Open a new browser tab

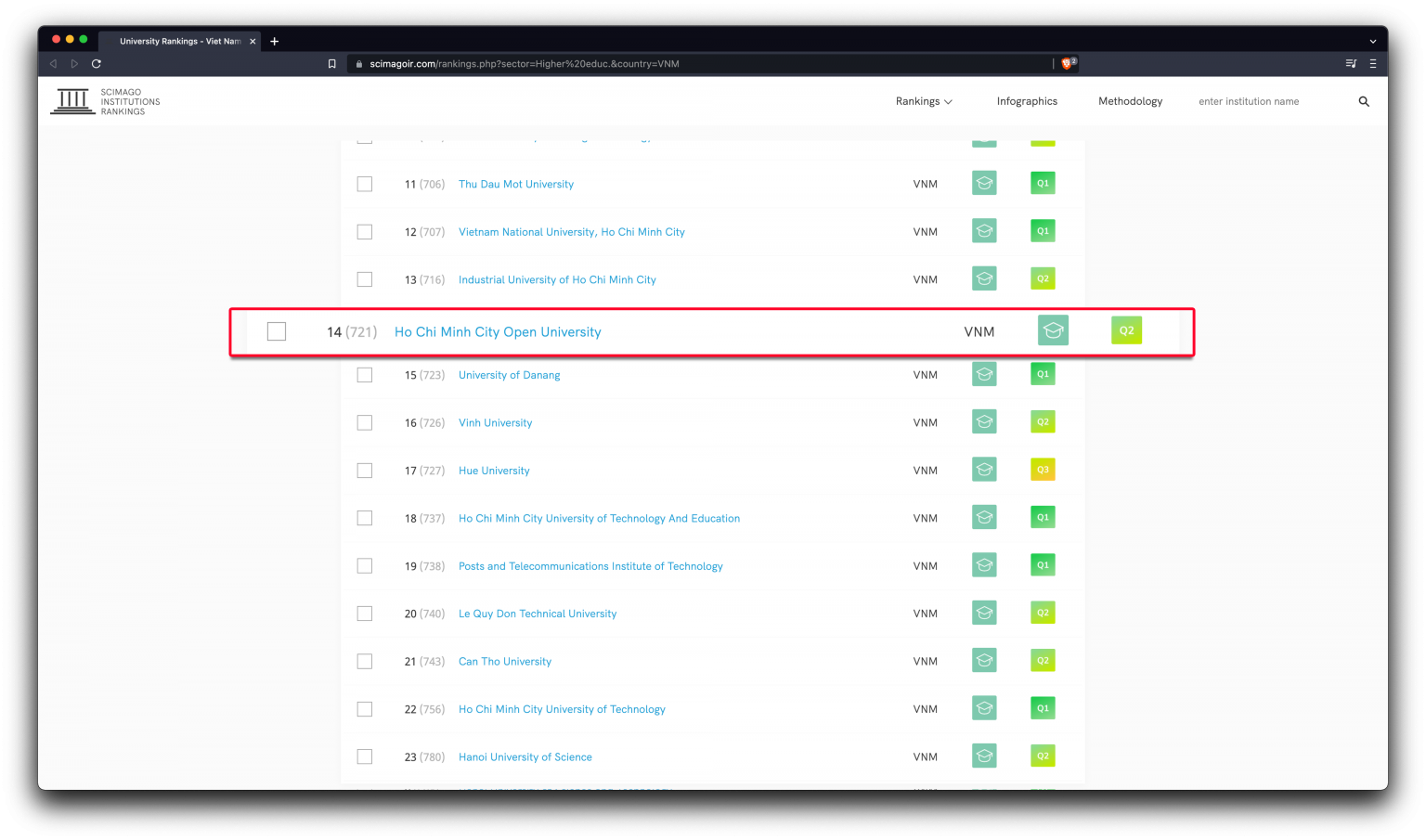[275, 41]
